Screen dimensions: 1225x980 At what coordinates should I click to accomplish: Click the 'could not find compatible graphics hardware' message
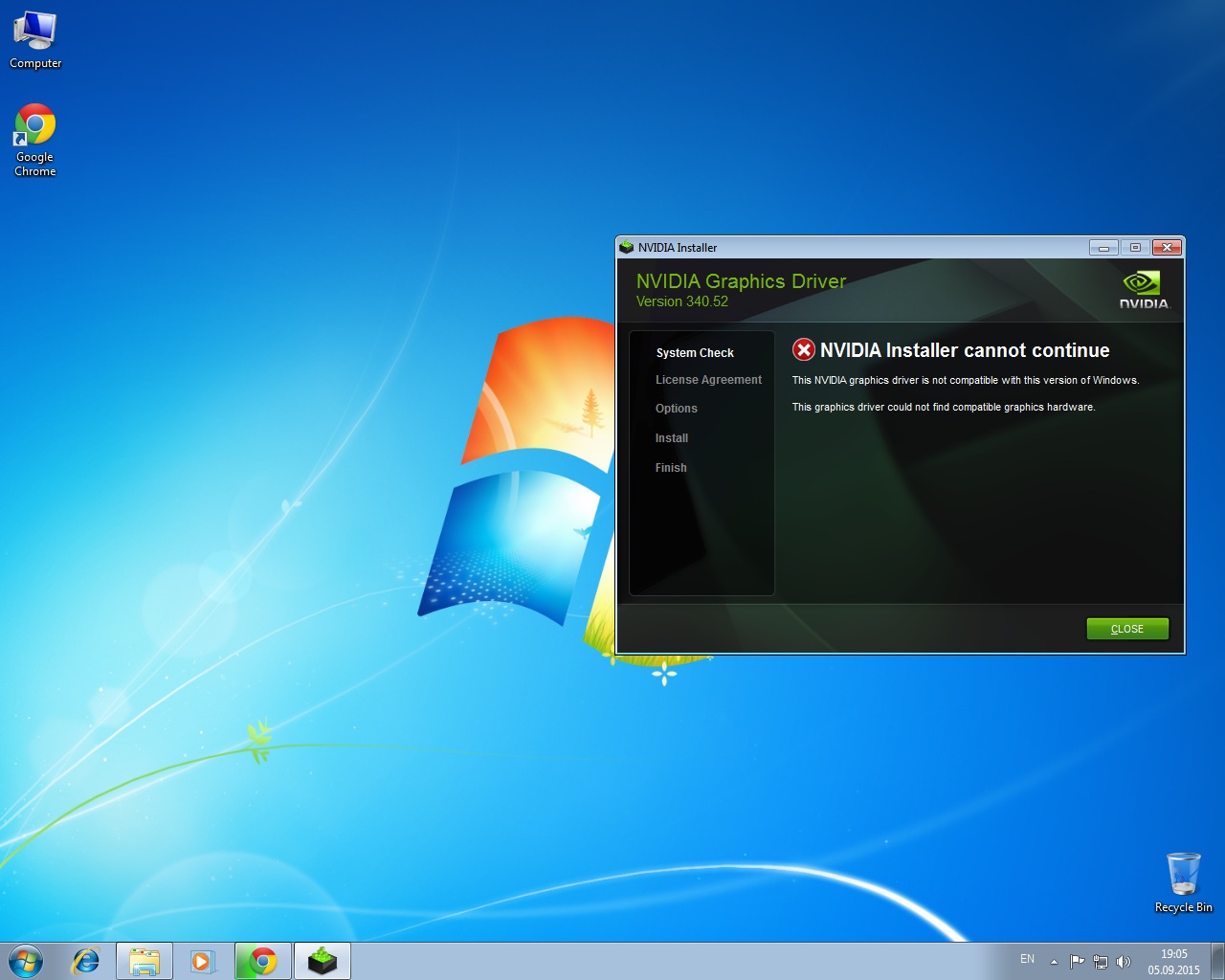coord(944,407)
